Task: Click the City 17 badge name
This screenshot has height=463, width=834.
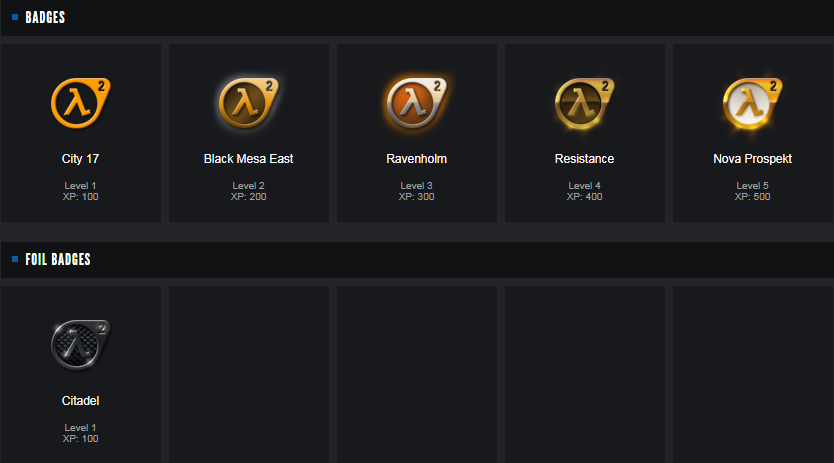Action: click(x=80, y=159)
